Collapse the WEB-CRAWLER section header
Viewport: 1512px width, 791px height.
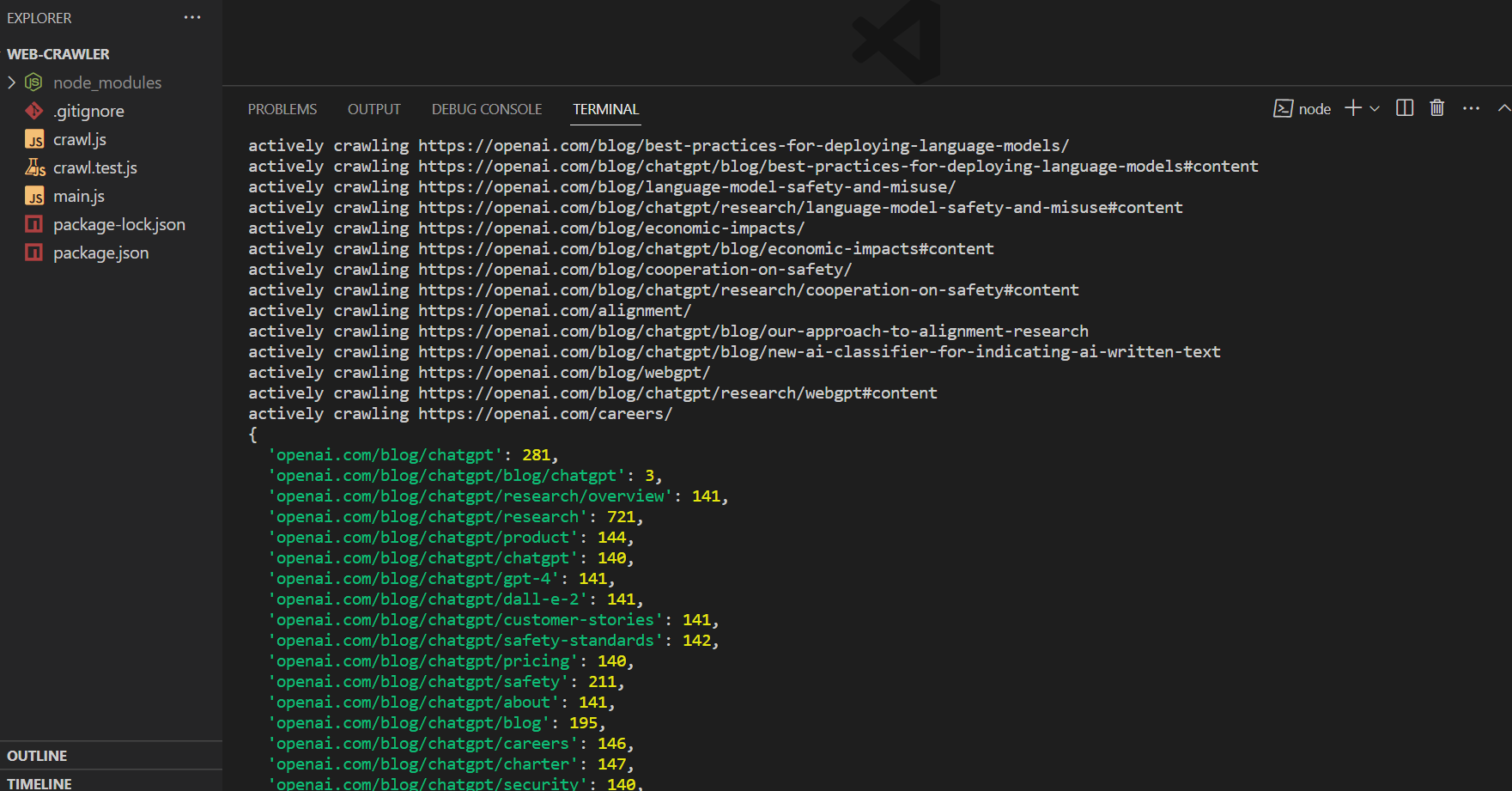(x=58, y=54)
